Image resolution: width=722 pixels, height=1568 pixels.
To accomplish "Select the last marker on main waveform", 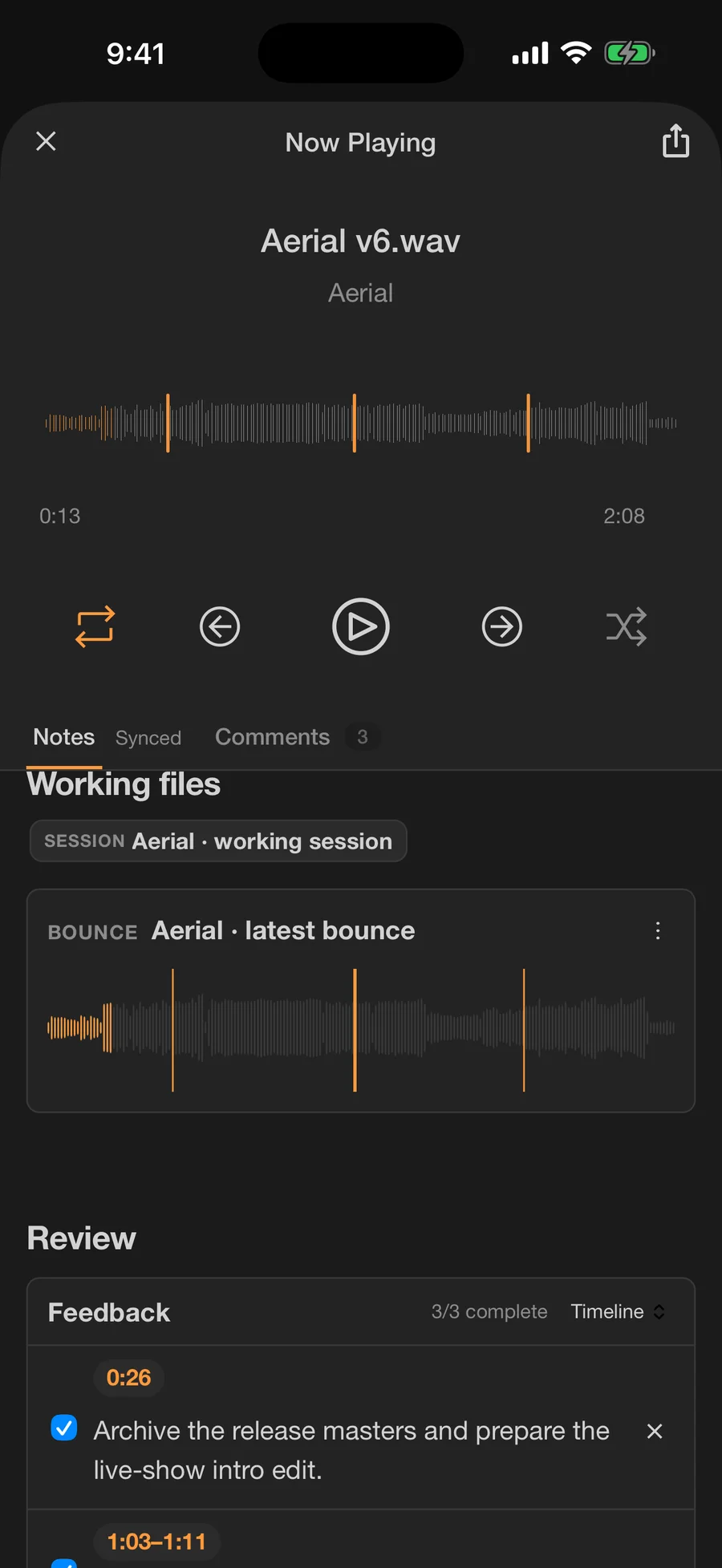I will (x=528, y=423).
